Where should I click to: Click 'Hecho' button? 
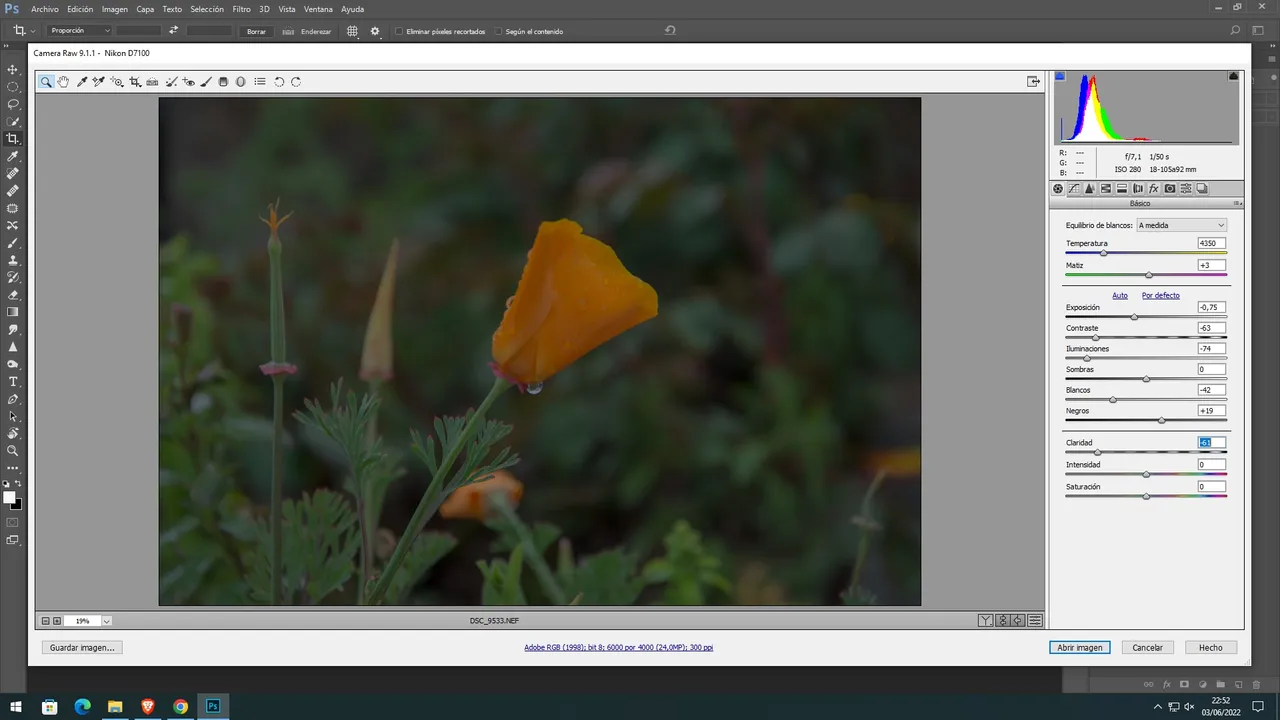point(1211,647)
